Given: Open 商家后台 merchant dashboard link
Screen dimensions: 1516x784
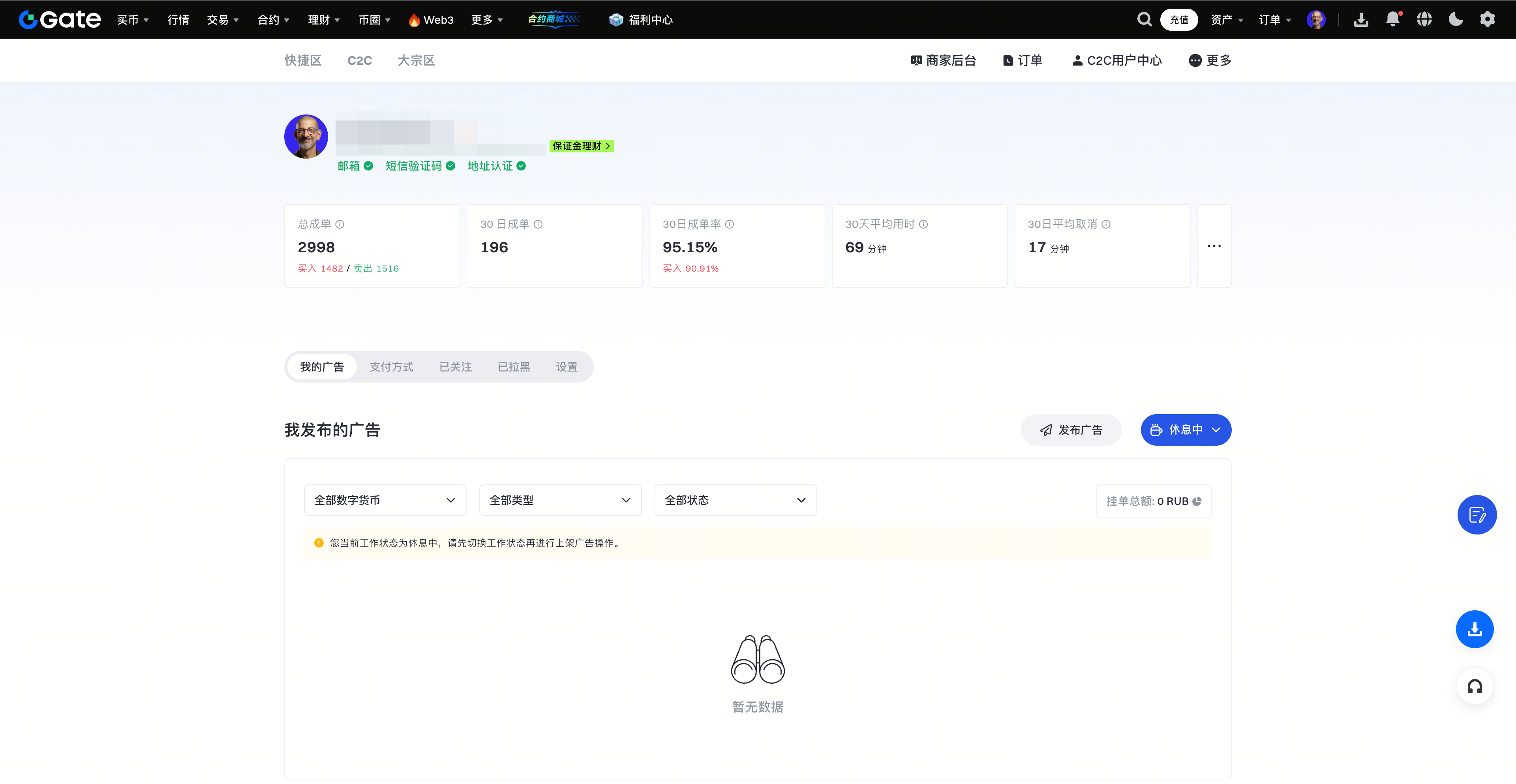Looking at the screenshot, I should (x=944, y=61).
